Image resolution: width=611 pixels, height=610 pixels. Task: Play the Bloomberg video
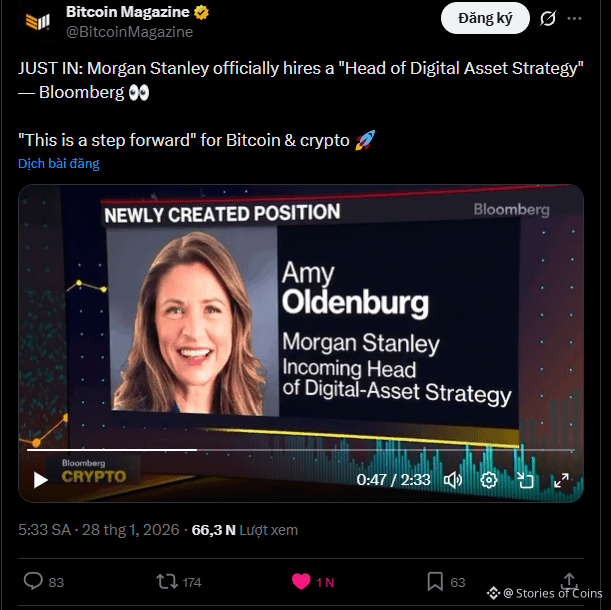pos(40,480)
